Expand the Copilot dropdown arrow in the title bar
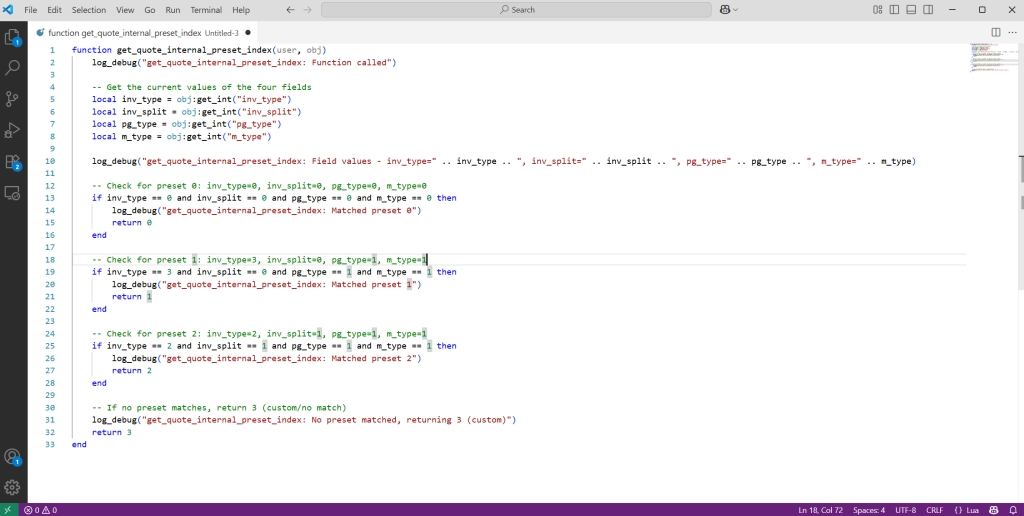Screen dimensions: 1024x516 736,10
